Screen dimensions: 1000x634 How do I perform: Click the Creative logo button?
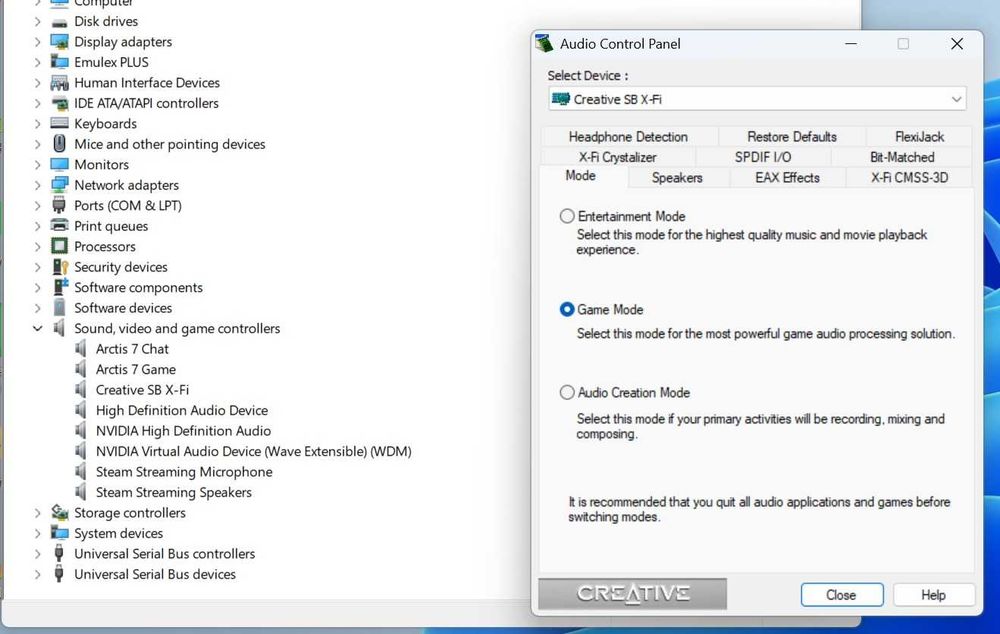click(633, 594)
